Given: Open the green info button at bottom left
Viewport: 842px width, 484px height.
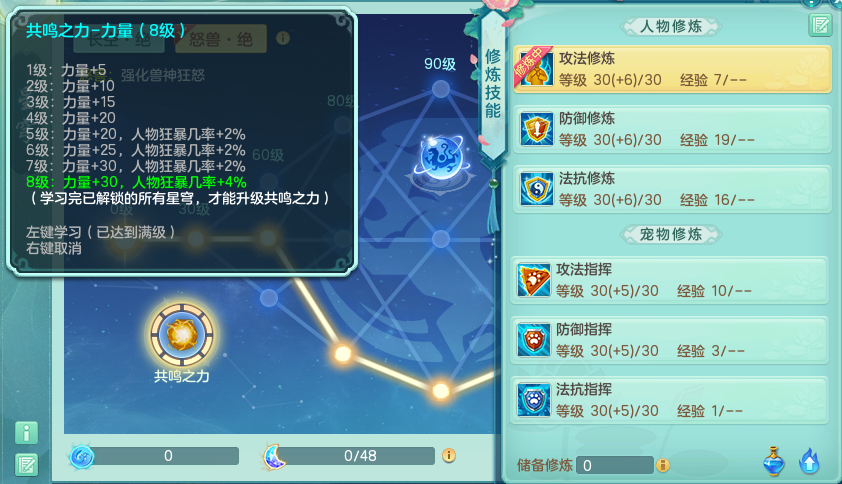Looking at the screenshot, I should [26, 432].
